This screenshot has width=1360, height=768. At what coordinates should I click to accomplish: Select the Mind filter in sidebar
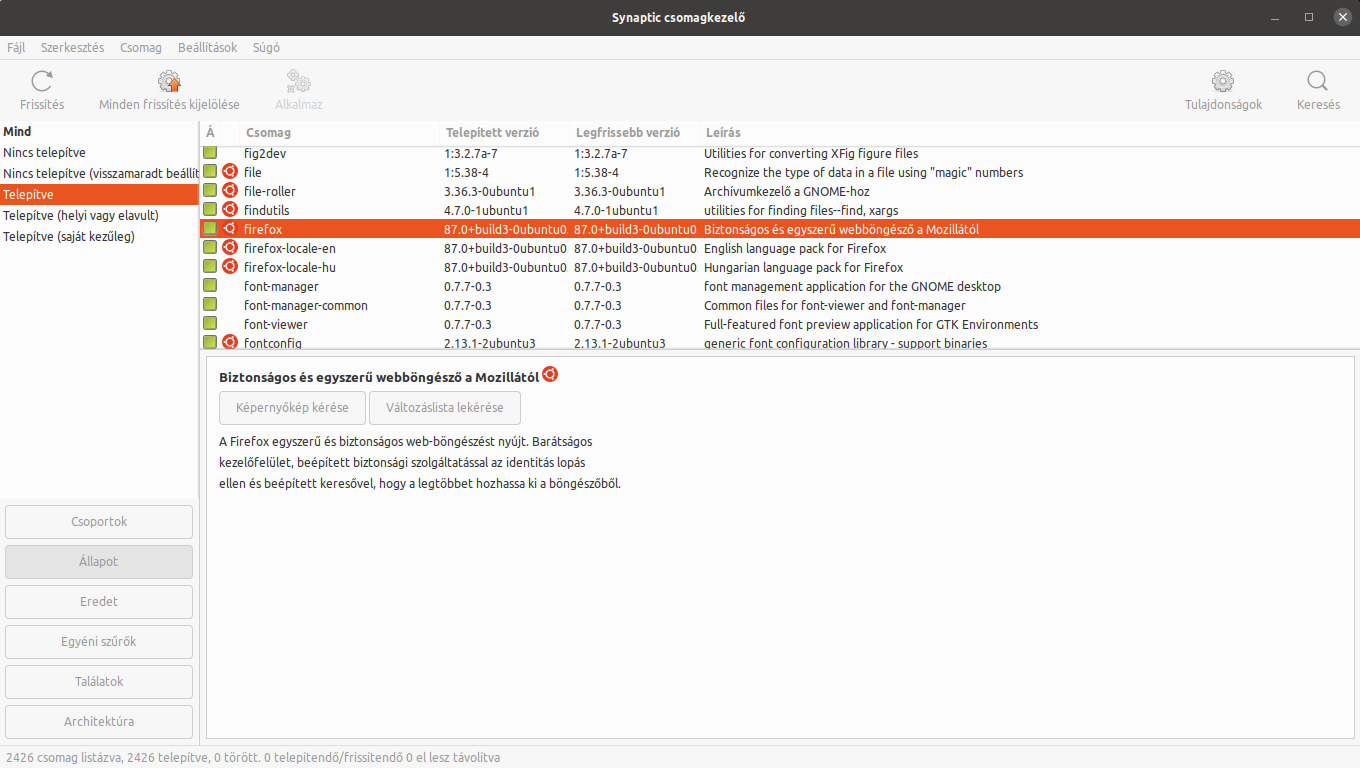coord(99,132)
